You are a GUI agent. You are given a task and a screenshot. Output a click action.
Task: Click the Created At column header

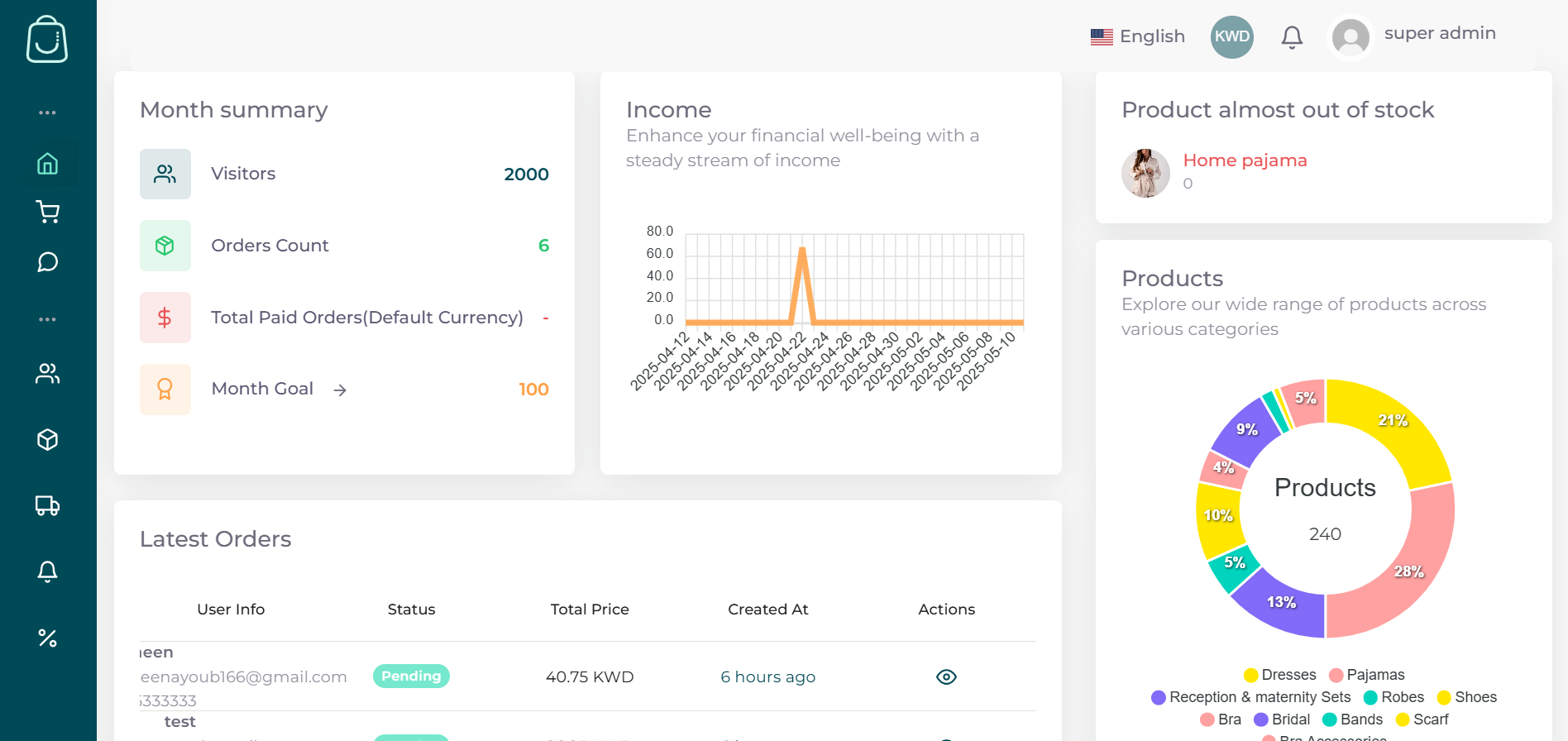[x=768, y=610]
